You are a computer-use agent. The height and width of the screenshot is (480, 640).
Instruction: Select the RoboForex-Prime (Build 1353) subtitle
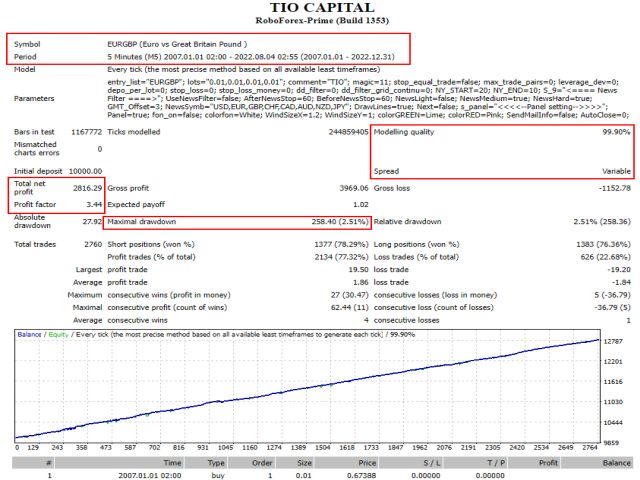point(322,20)
